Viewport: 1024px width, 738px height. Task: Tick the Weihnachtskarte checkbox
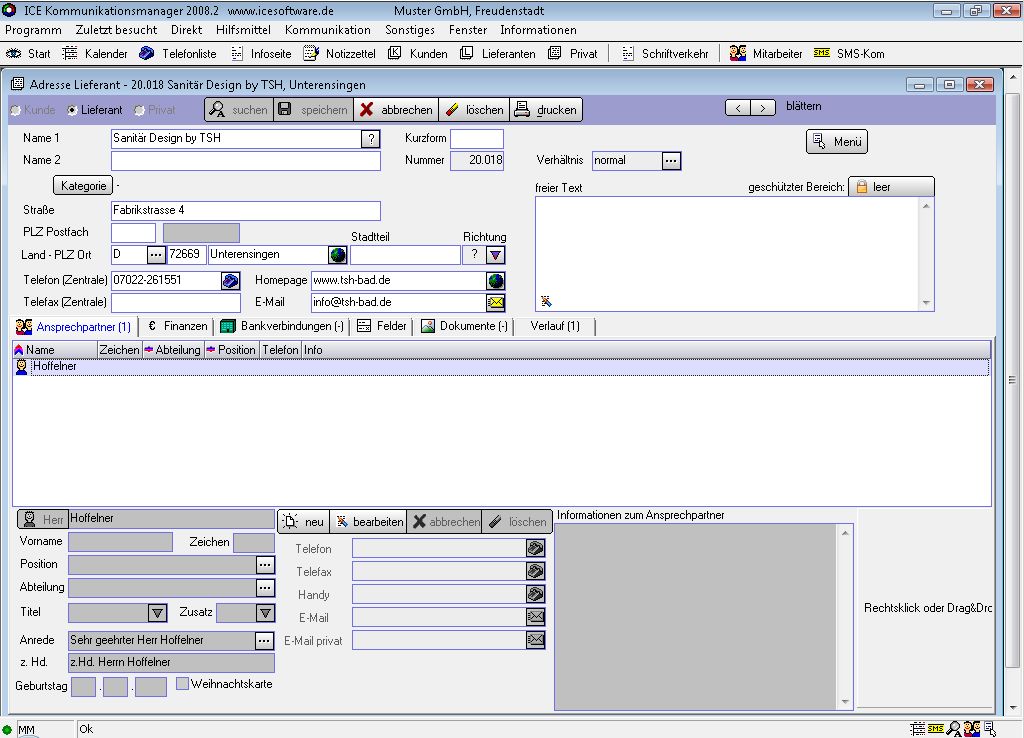[182, 684]
